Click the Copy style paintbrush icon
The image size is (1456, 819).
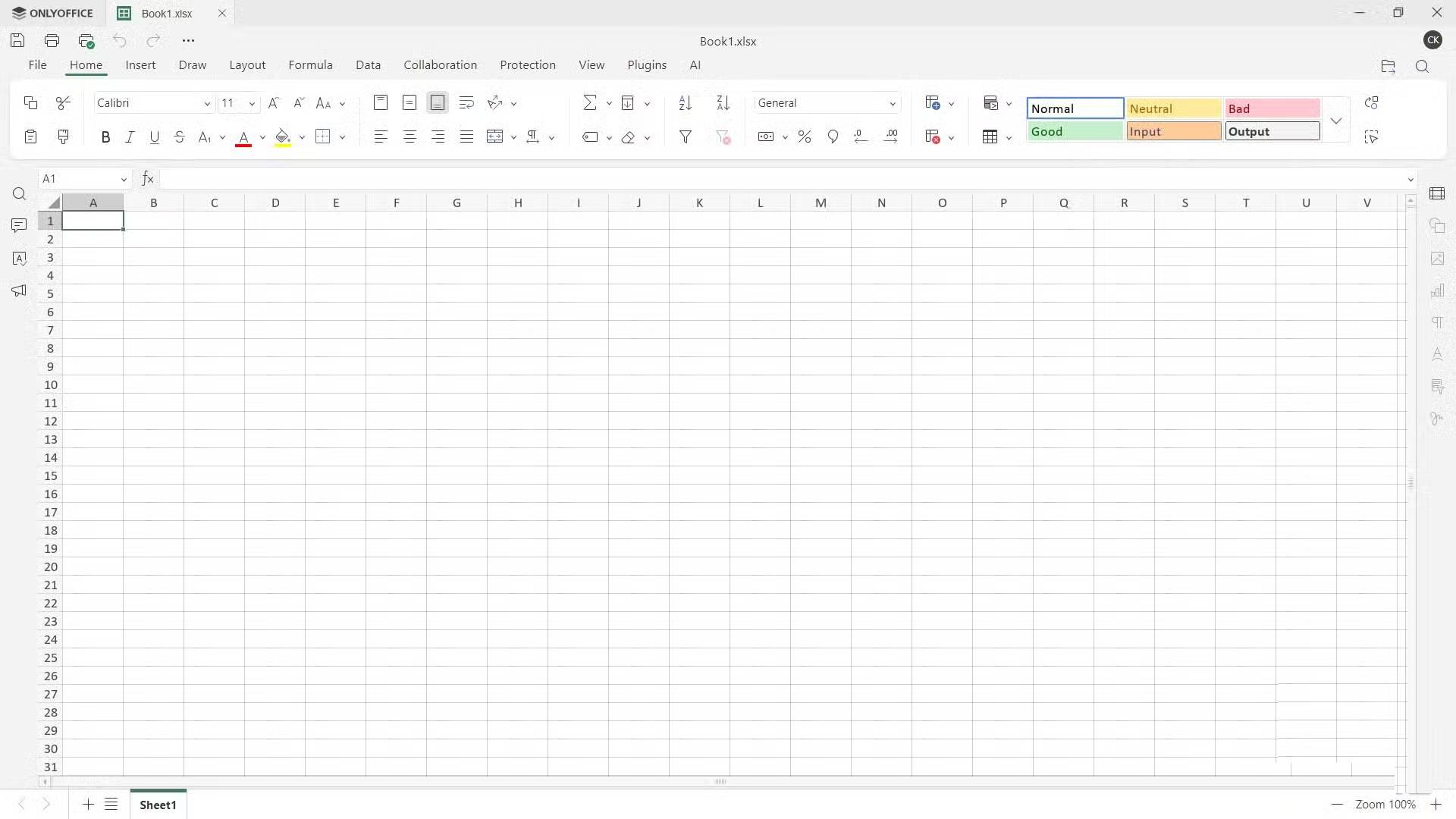[64, 137]
